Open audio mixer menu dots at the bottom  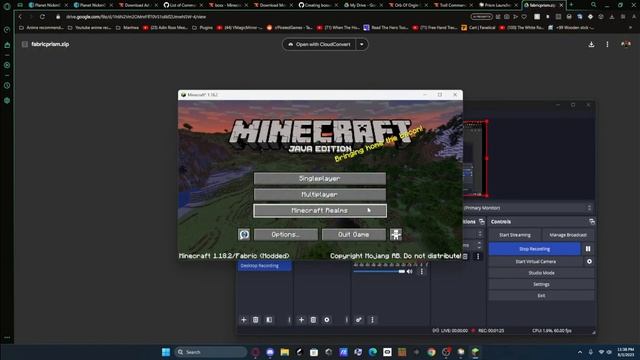[372, 320]
